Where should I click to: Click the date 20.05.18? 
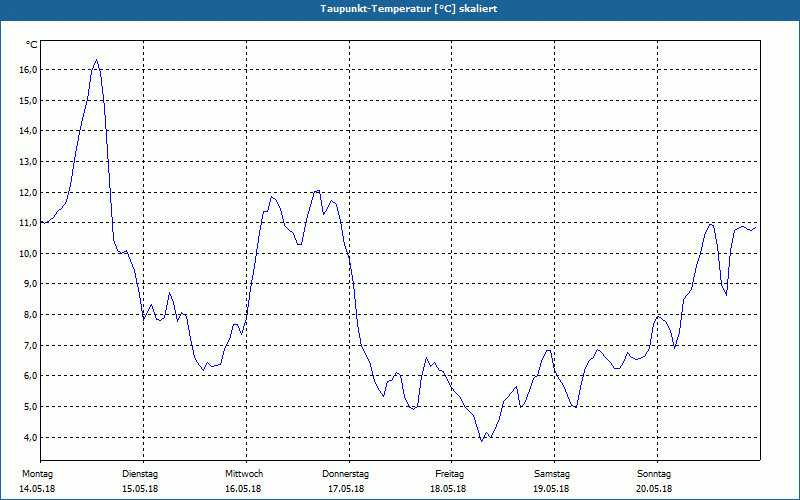point(654,489)
